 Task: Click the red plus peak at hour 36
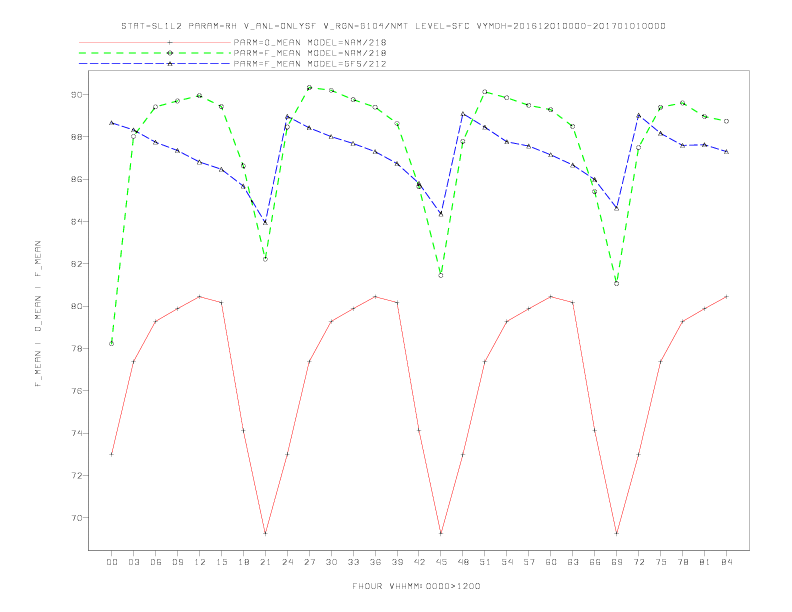(375, 296)
